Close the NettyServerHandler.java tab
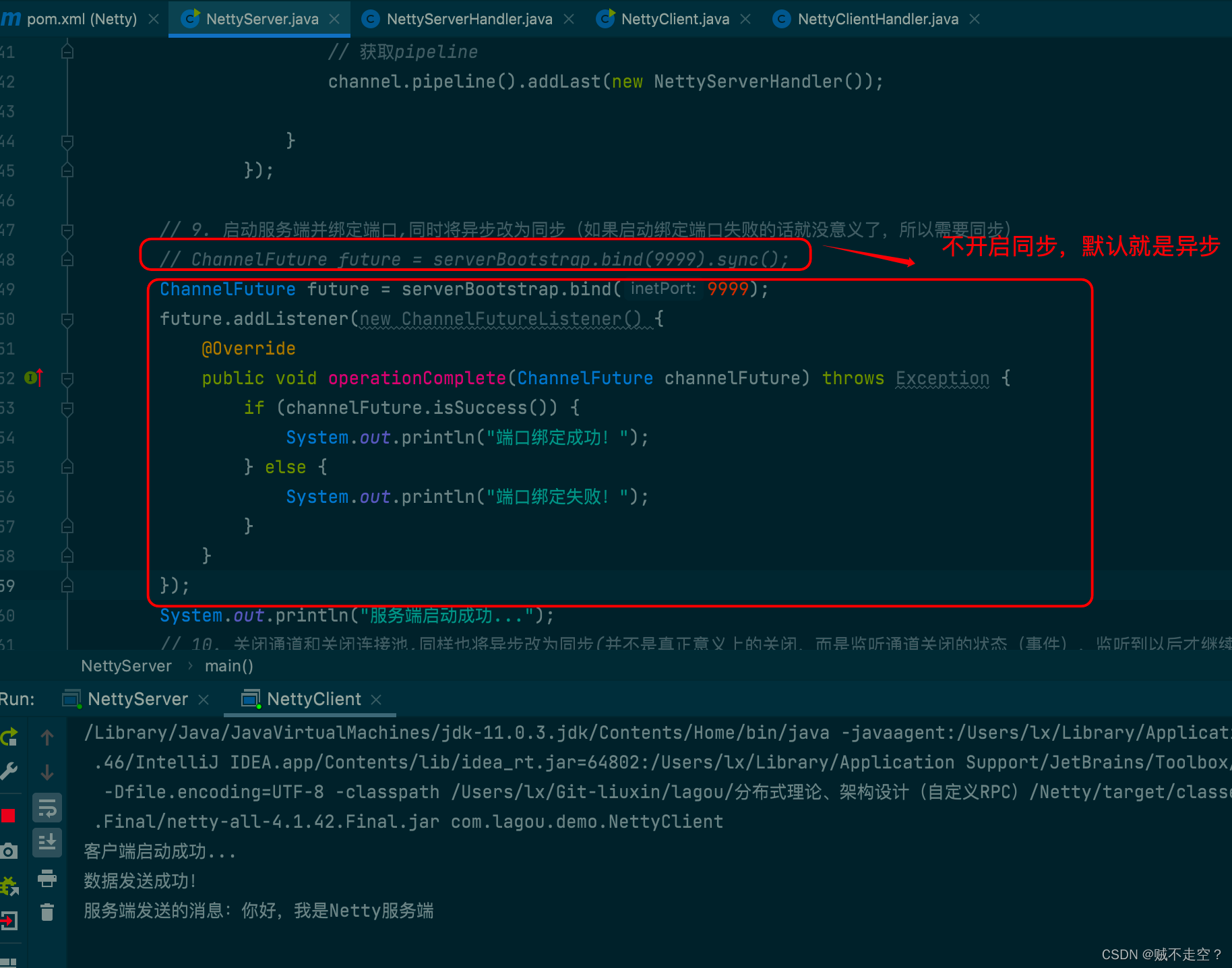The image size is (1232, 968). pos(569,19)
